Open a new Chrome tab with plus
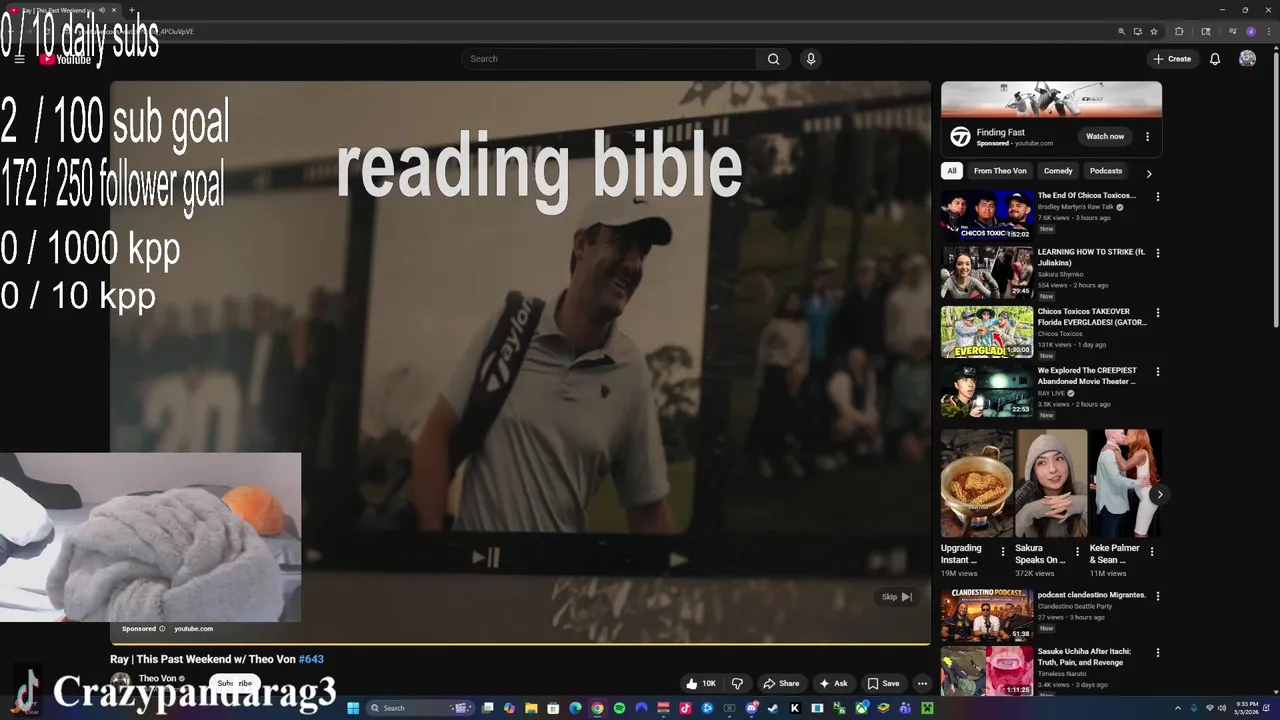The image size is (1280, 720). 131,10
